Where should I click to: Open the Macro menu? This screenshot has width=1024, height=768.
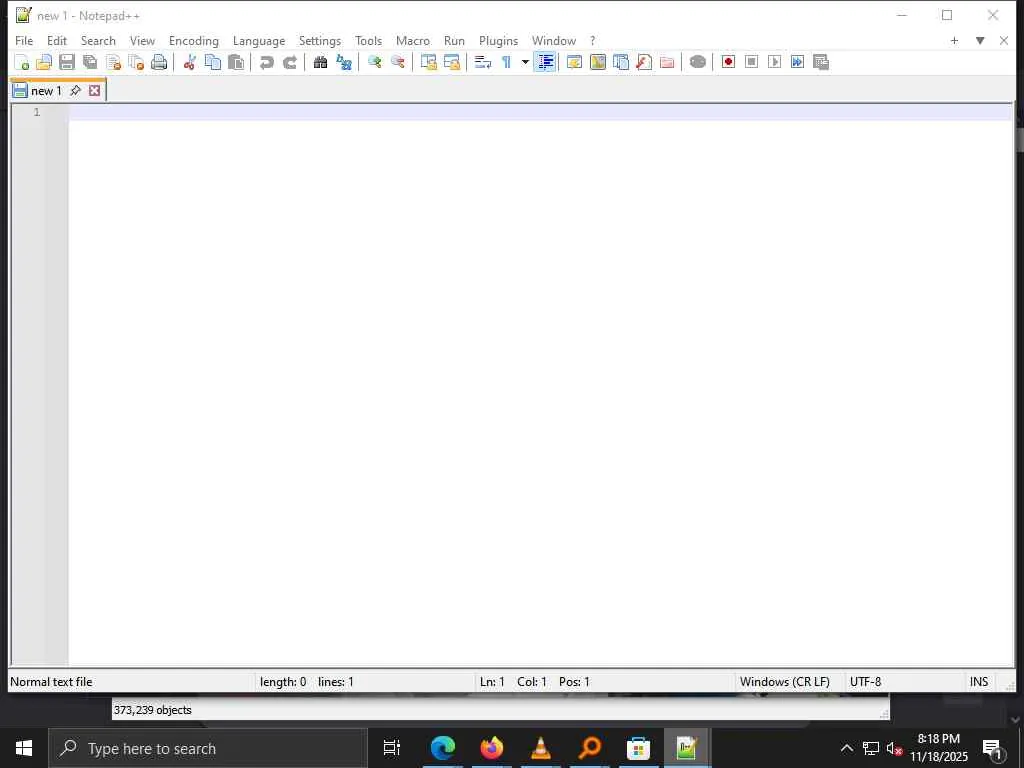pyautogui.click(x=413, y=40)
